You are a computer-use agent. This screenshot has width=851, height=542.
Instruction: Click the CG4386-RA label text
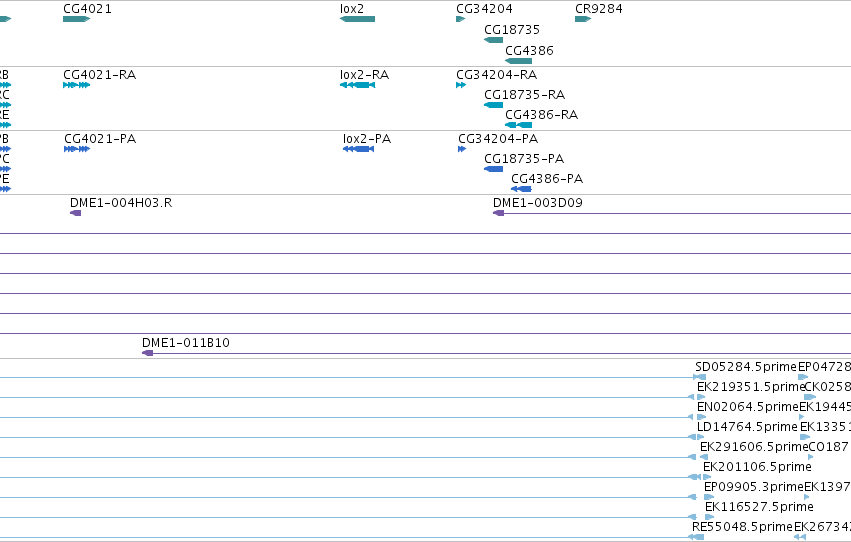[542, 114]
